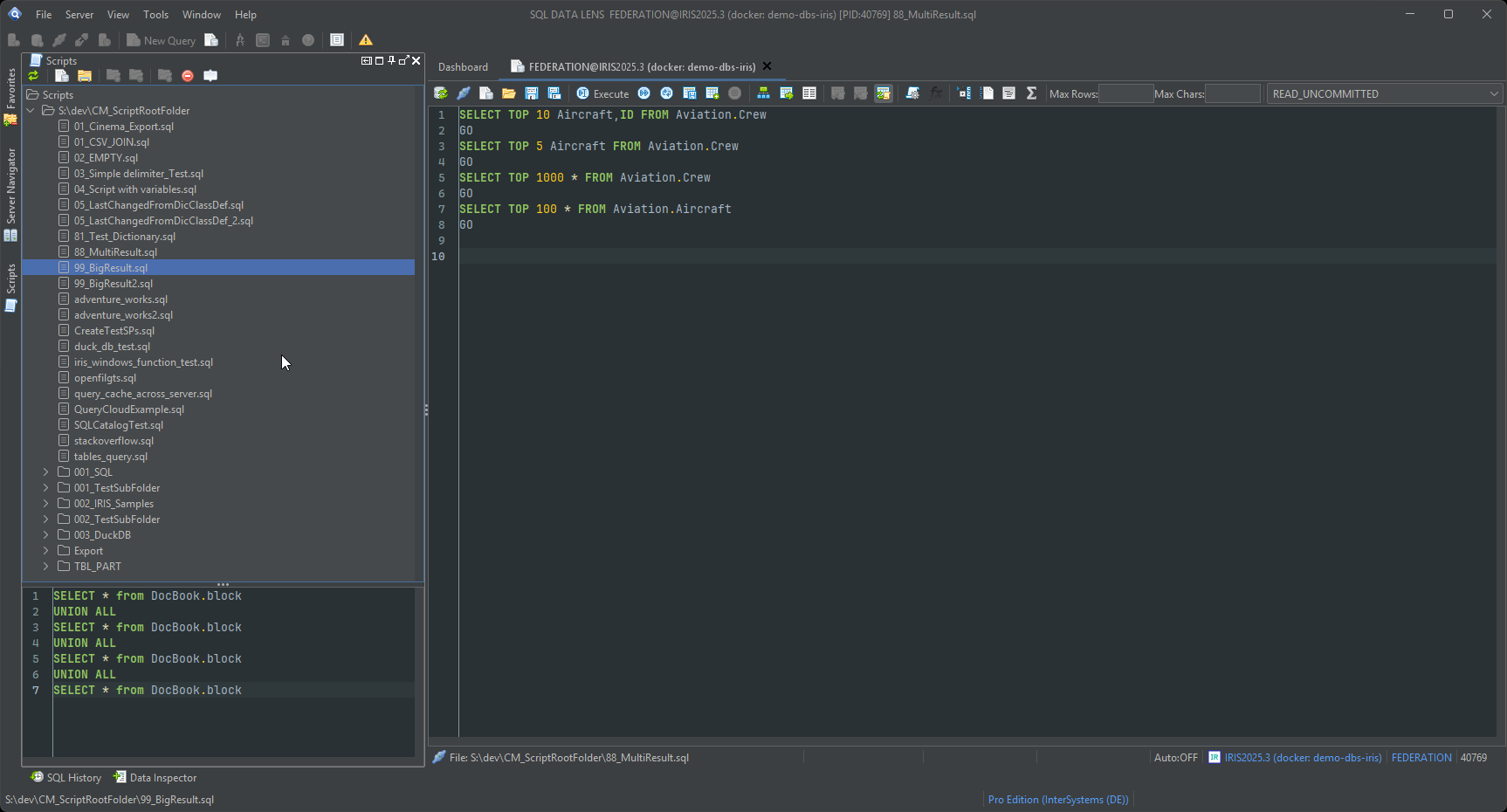Open the Server menu
The image size is (1507, 812).
(x=79, y=15)
